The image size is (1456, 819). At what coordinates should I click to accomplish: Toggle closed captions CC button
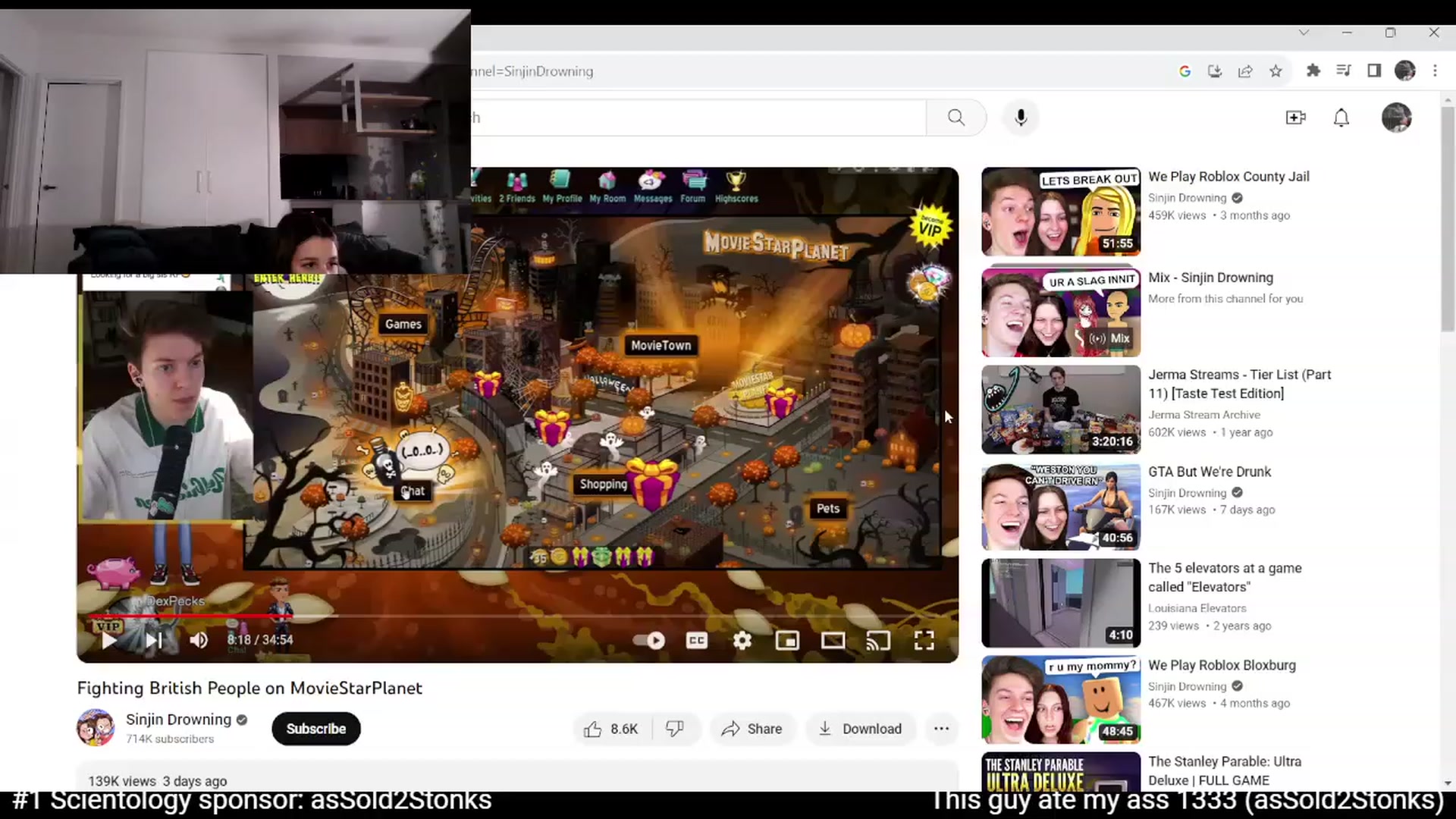[696, 641]
